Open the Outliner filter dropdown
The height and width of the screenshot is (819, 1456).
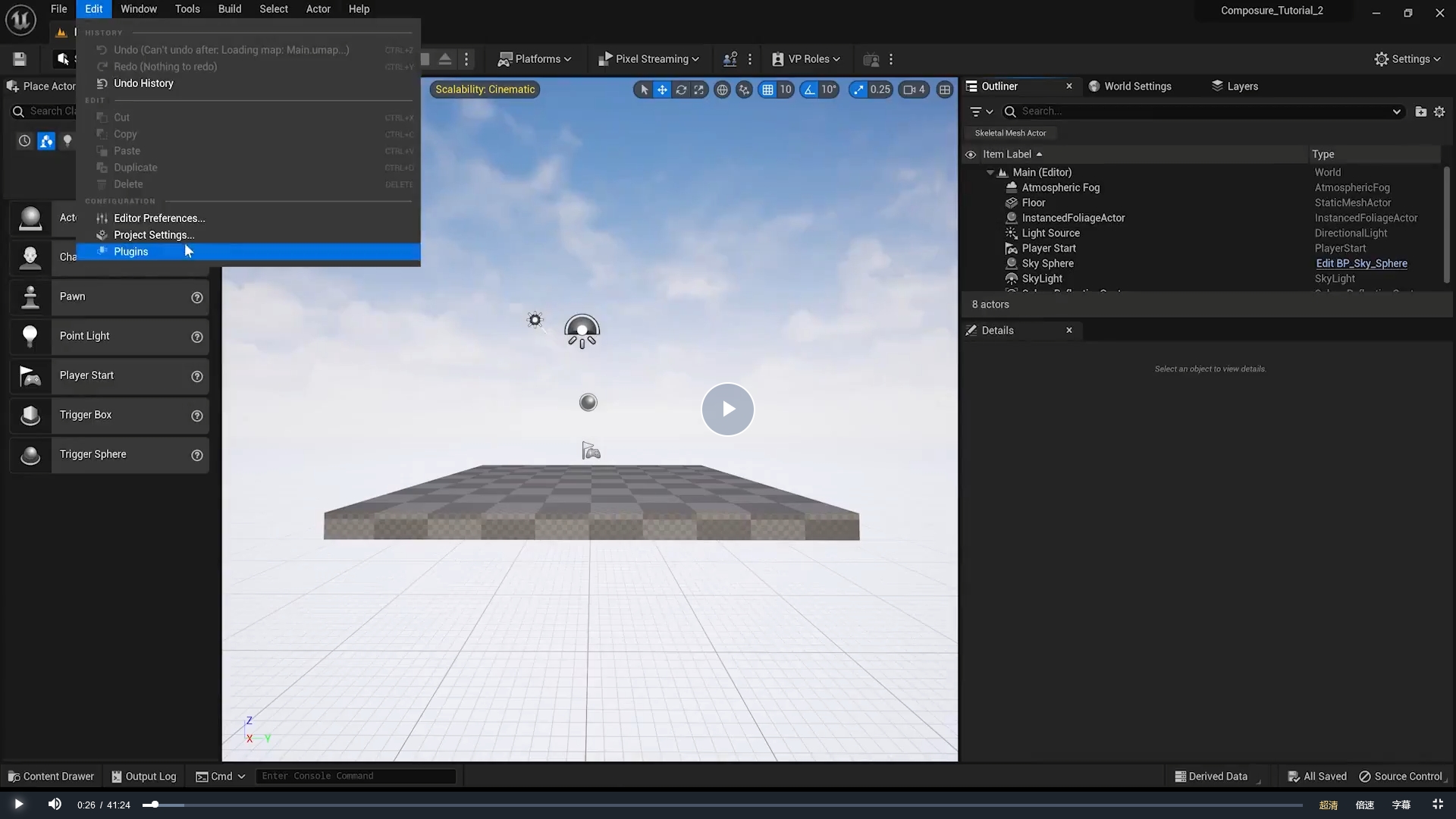coord(981,111)
